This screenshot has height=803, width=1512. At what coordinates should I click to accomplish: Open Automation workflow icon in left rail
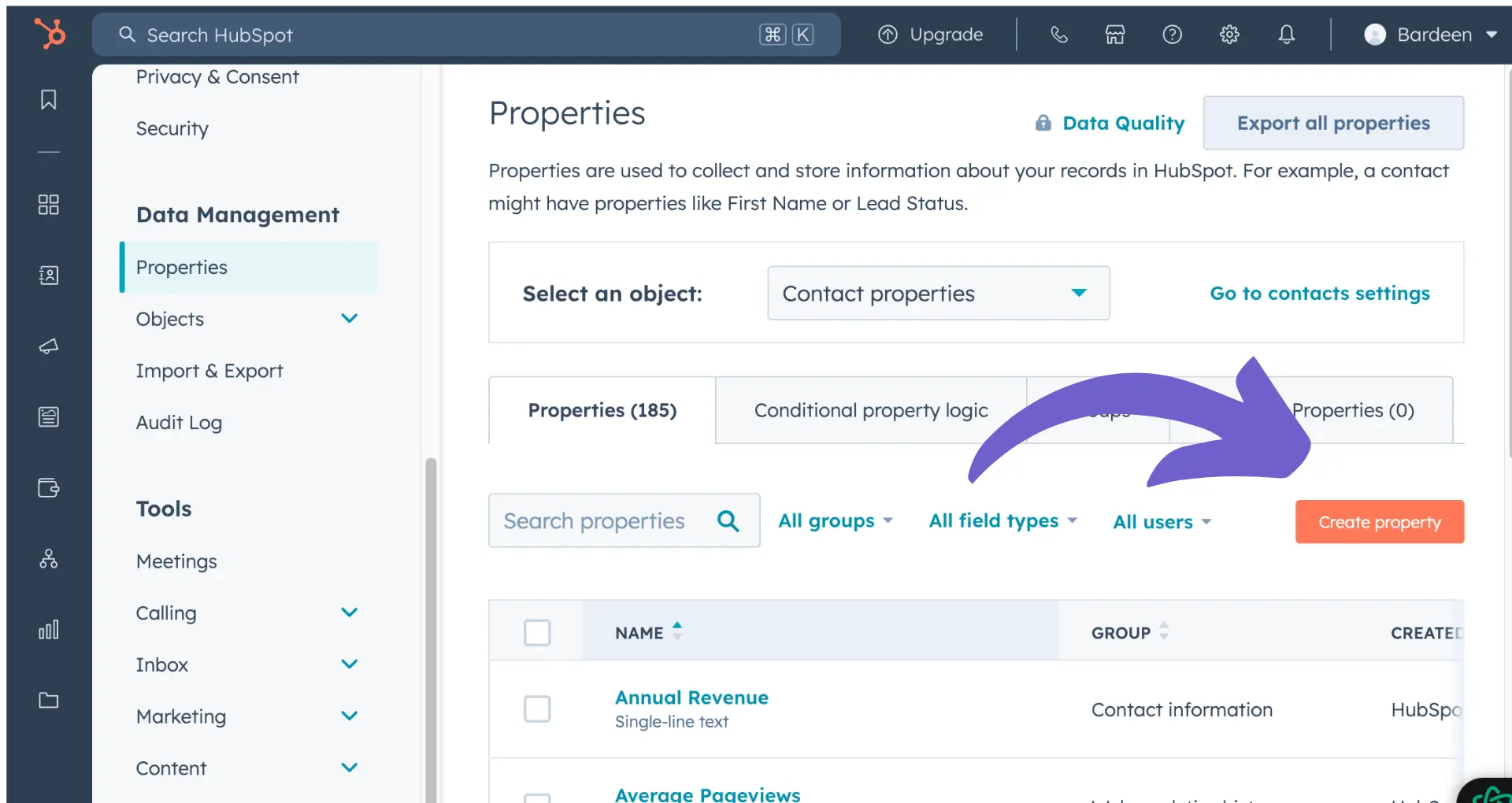pyautogui.click(x=49, y=559)
